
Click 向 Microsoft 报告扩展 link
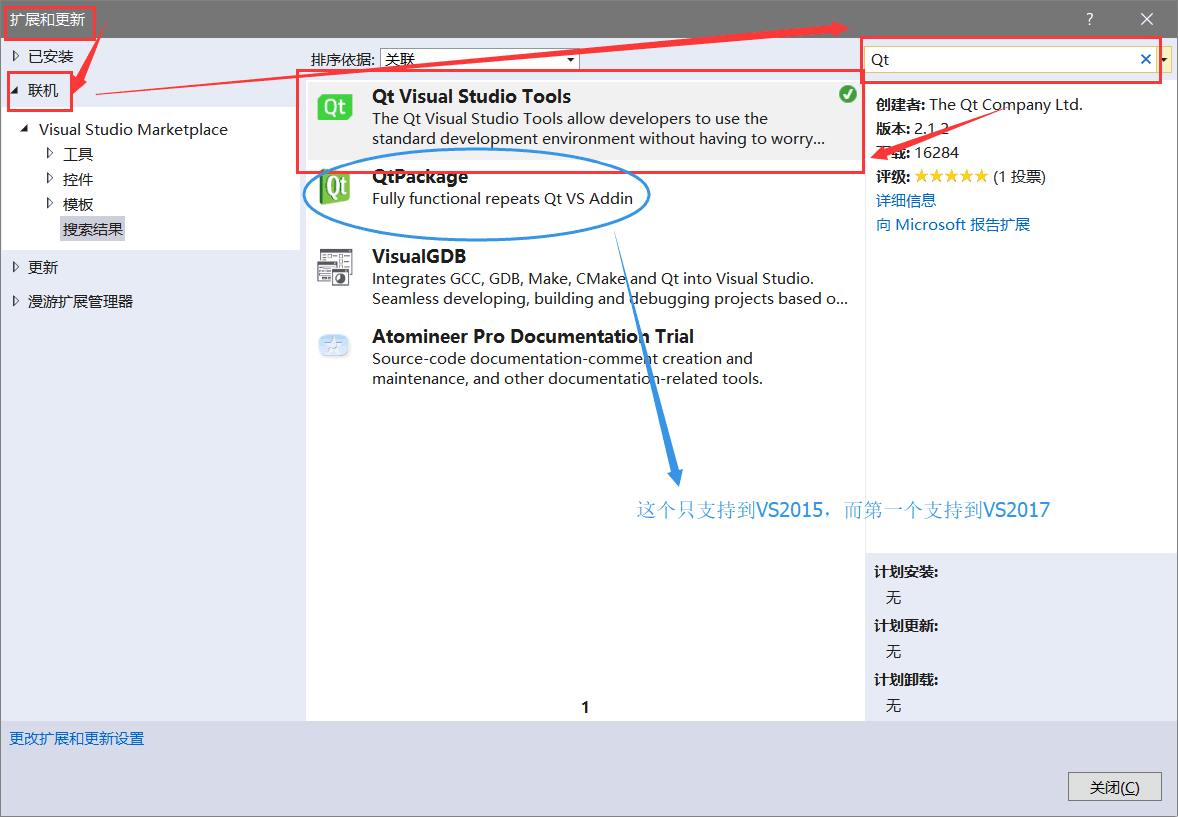coord(953,225)
